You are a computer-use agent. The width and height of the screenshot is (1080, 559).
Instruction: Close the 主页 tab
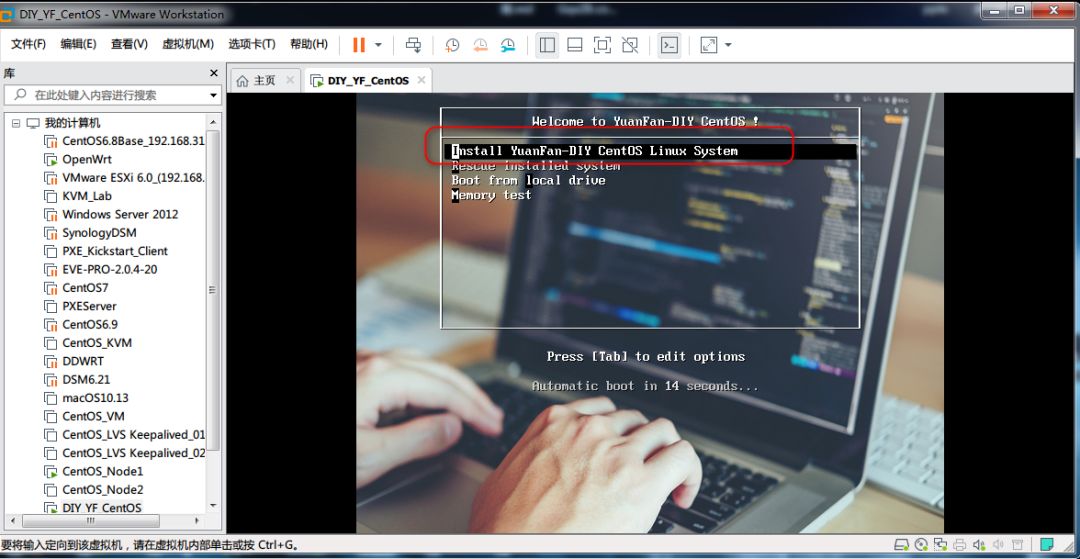pyautogui.click(x=290, y=81)
